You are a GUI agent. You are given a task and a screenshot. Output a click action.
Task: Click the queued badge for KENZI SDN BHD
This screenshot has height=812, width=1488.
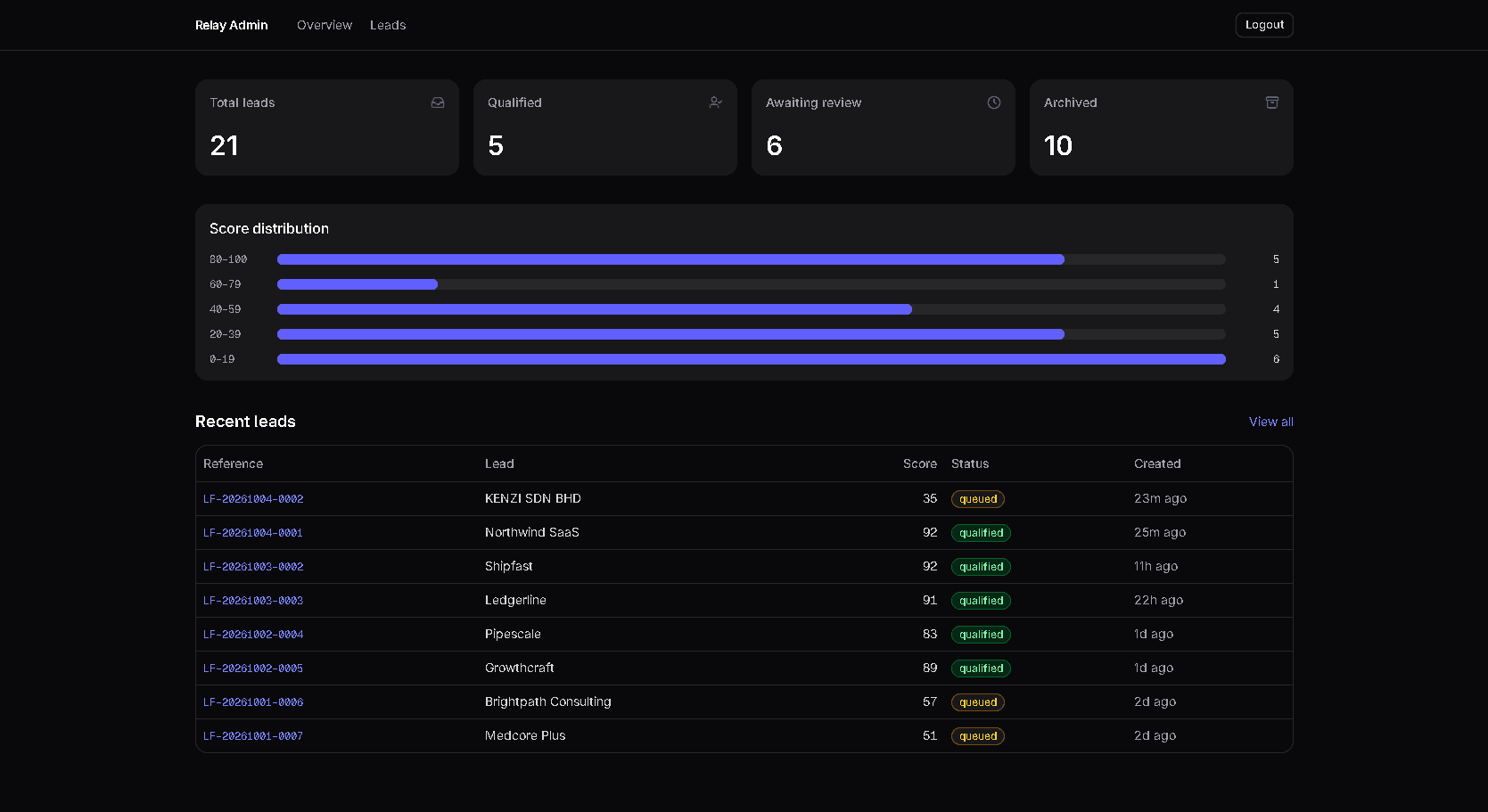978,499
